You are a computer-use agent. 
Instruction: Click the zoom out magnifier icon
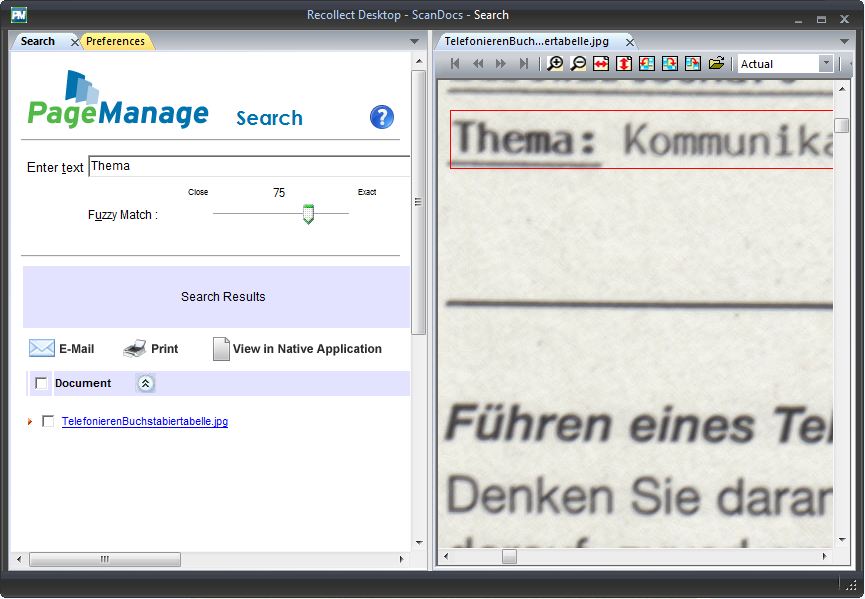579,64
